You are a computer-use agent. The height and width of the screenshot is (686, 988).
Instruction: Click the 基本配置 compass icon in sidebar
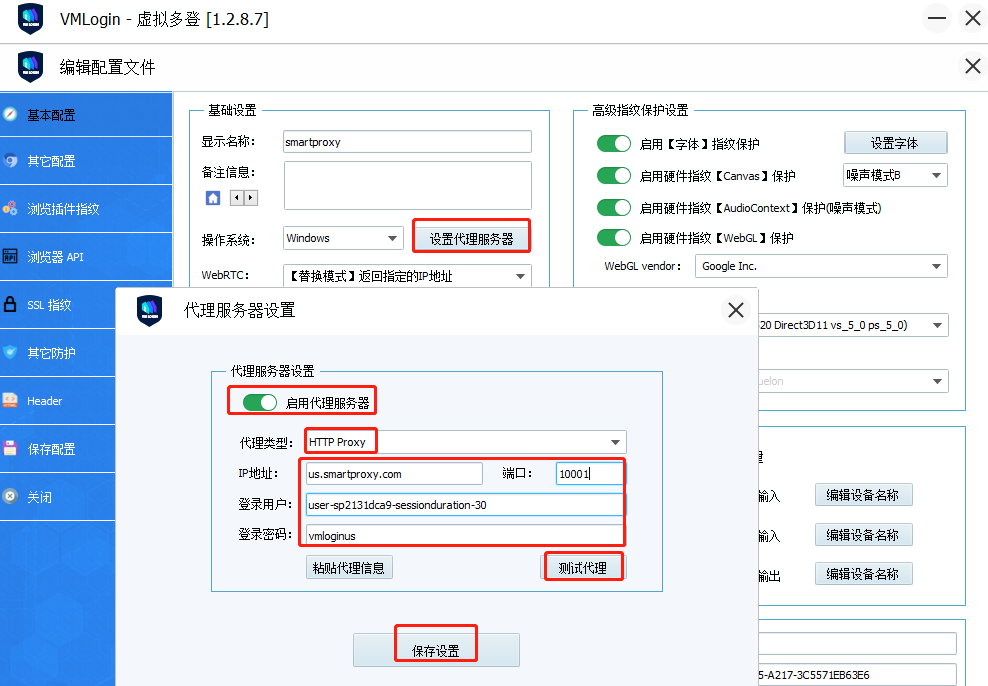pos(11,115)
